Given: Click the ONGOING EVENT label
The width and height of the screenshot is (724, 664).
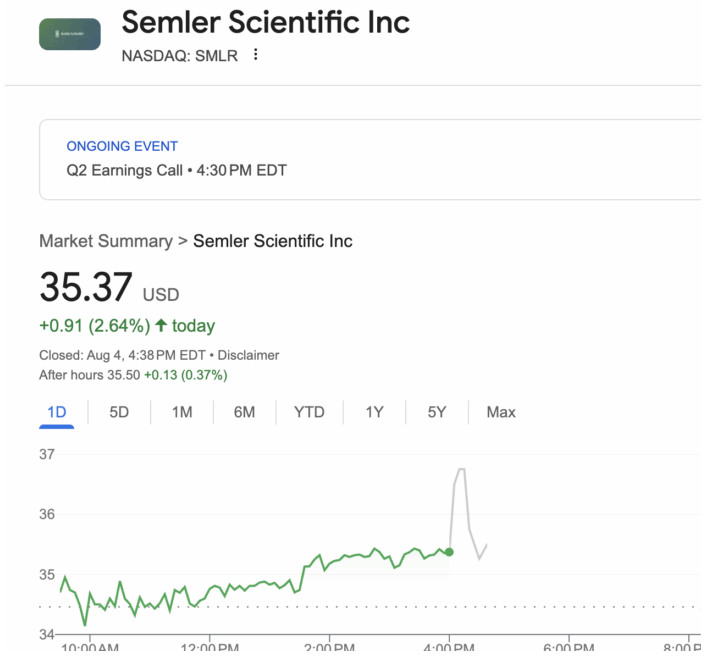Looking at the screenshot, I should pyautogui.click(x=122, y=146).
